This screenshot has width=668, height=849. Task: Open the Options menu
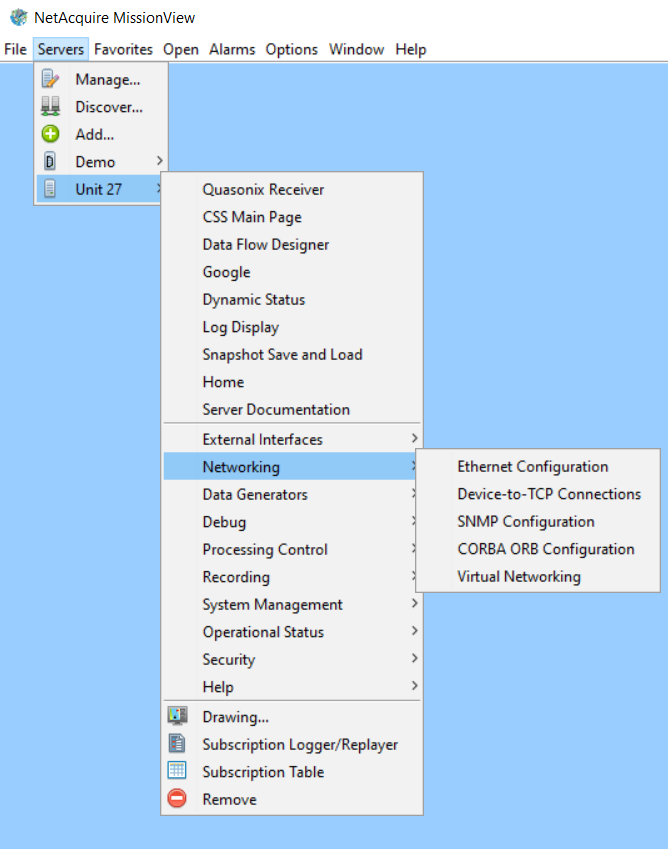(x=291, y=49)
